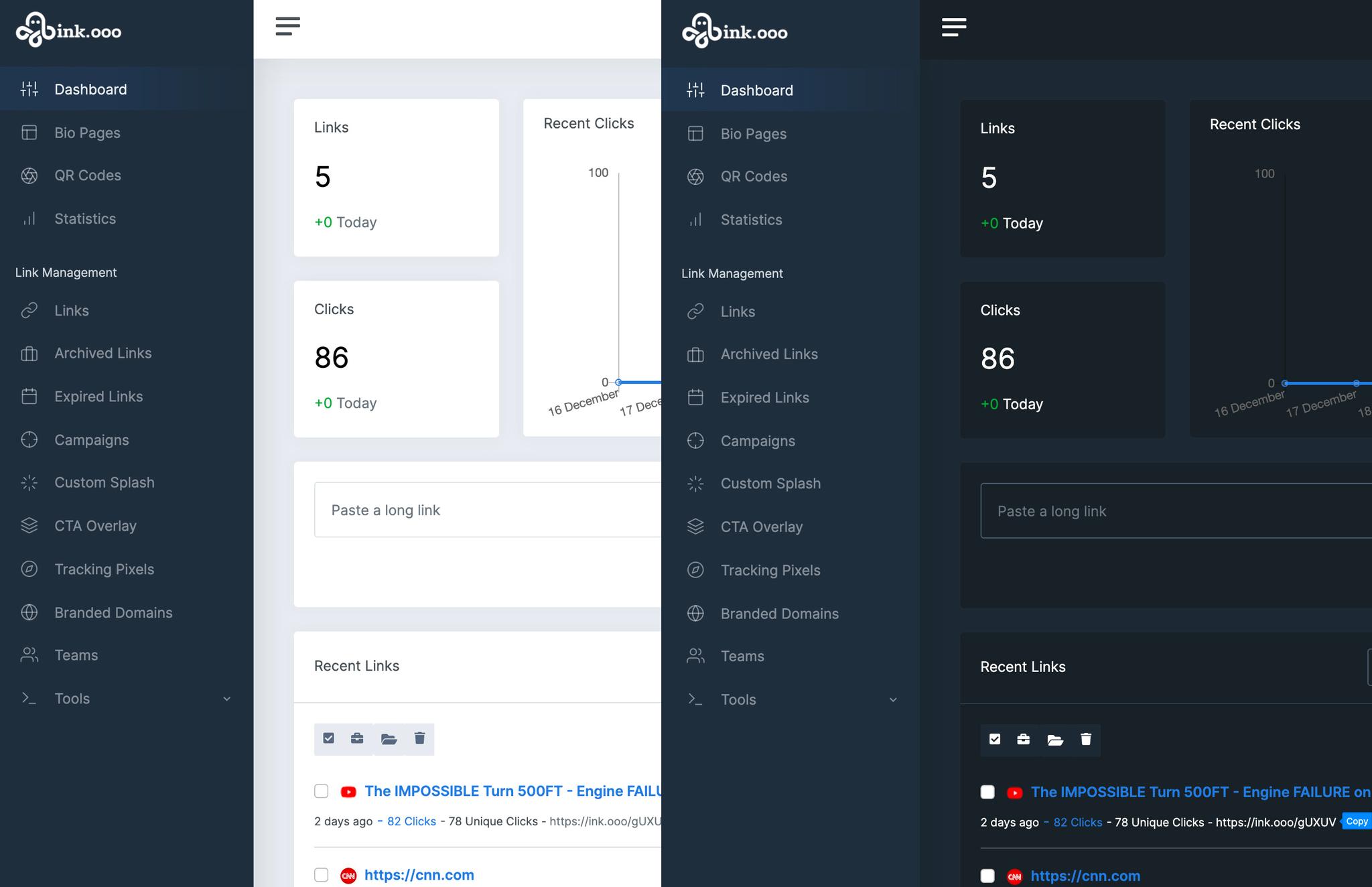Click the ink.ooo logo in the light sidebar

point(68,30)
